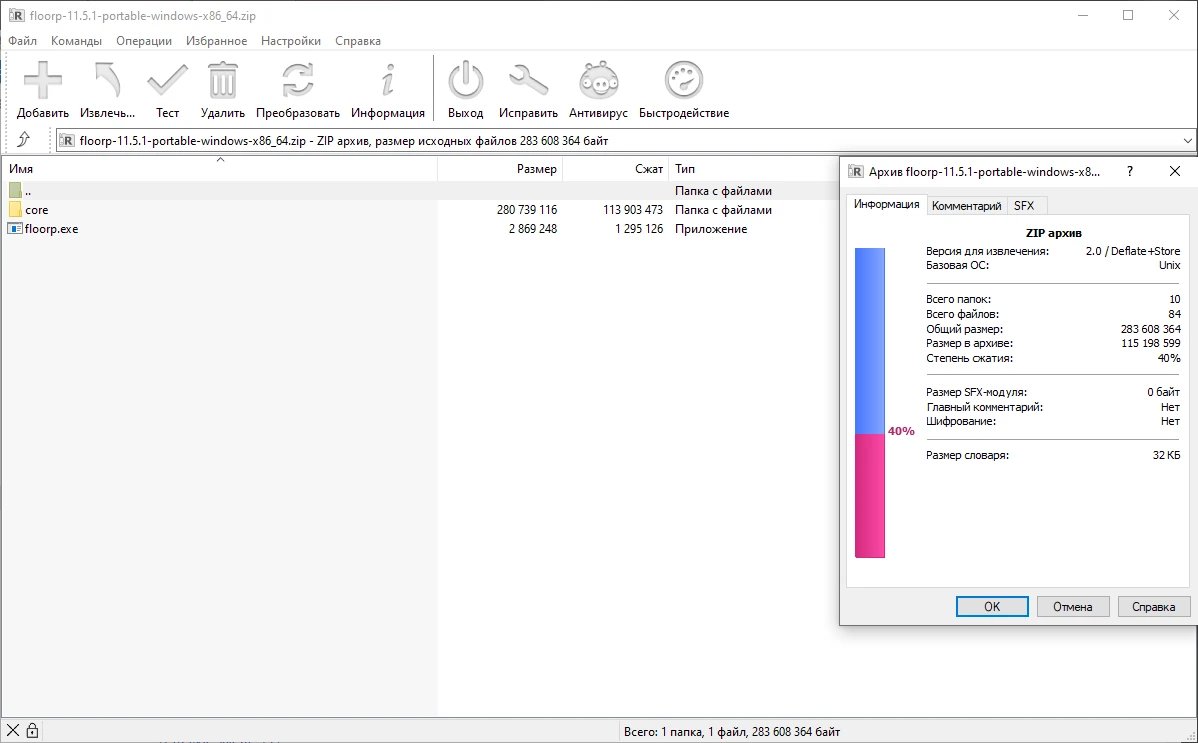Screen dimensions: 1198x743
Task: Click the Извлечь (Extract) toolbar icon
Action: 107,89
